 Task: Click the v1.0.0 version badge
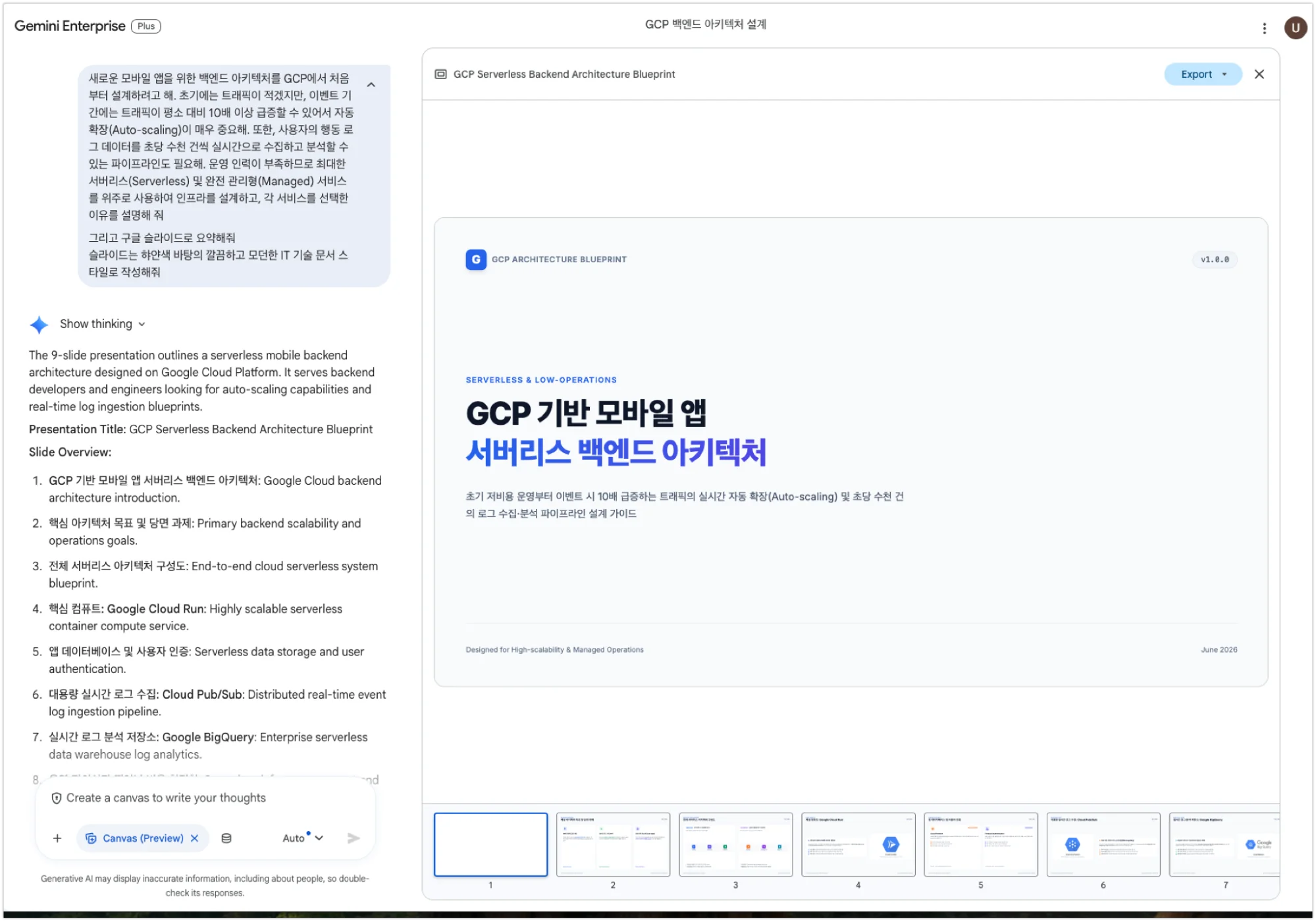(1215, 259)
